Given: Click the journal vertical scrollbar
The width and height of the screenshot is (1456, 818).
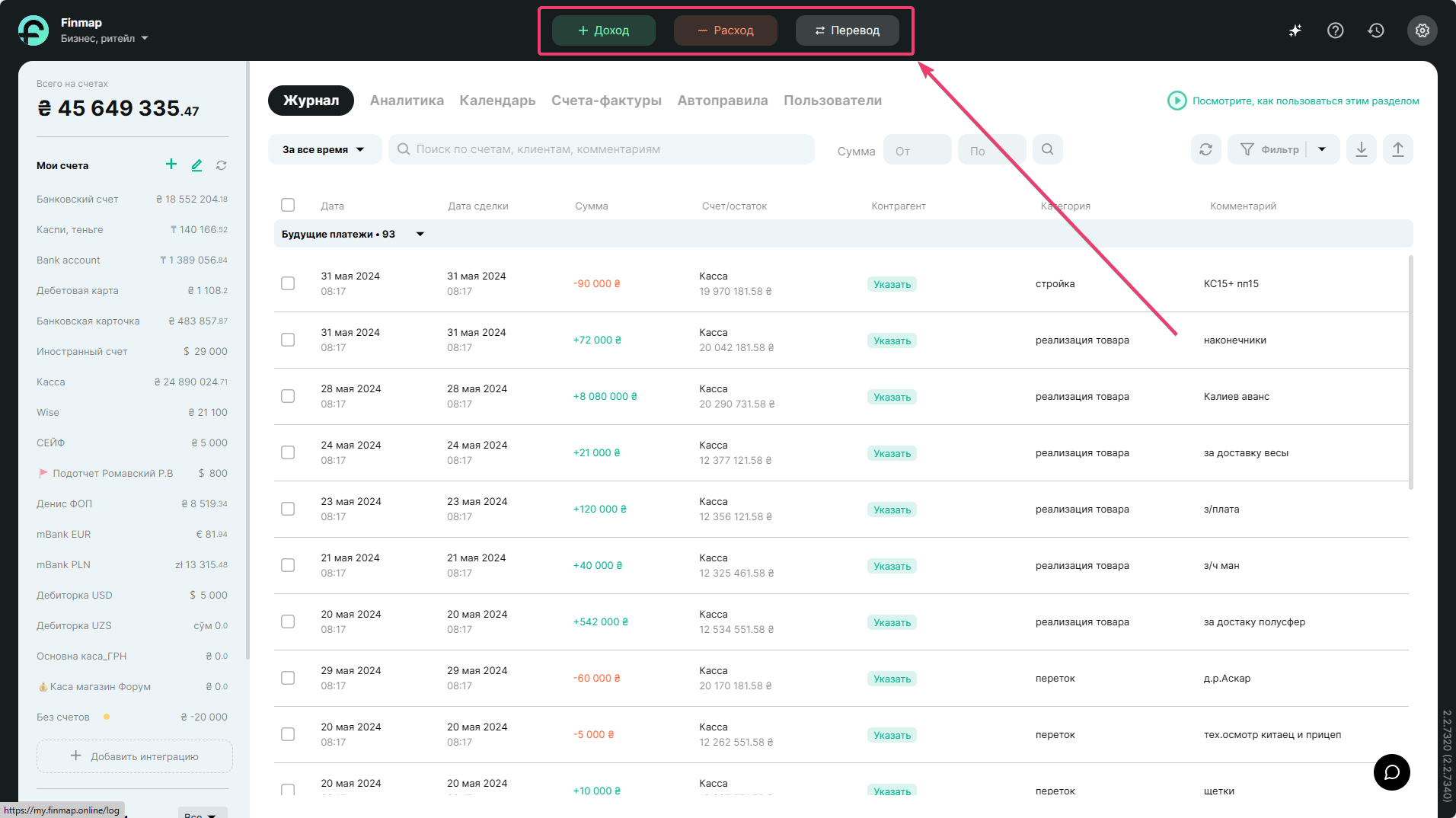Looking at the screenshot, I should pyautogui.click(x=1410, y=372).
